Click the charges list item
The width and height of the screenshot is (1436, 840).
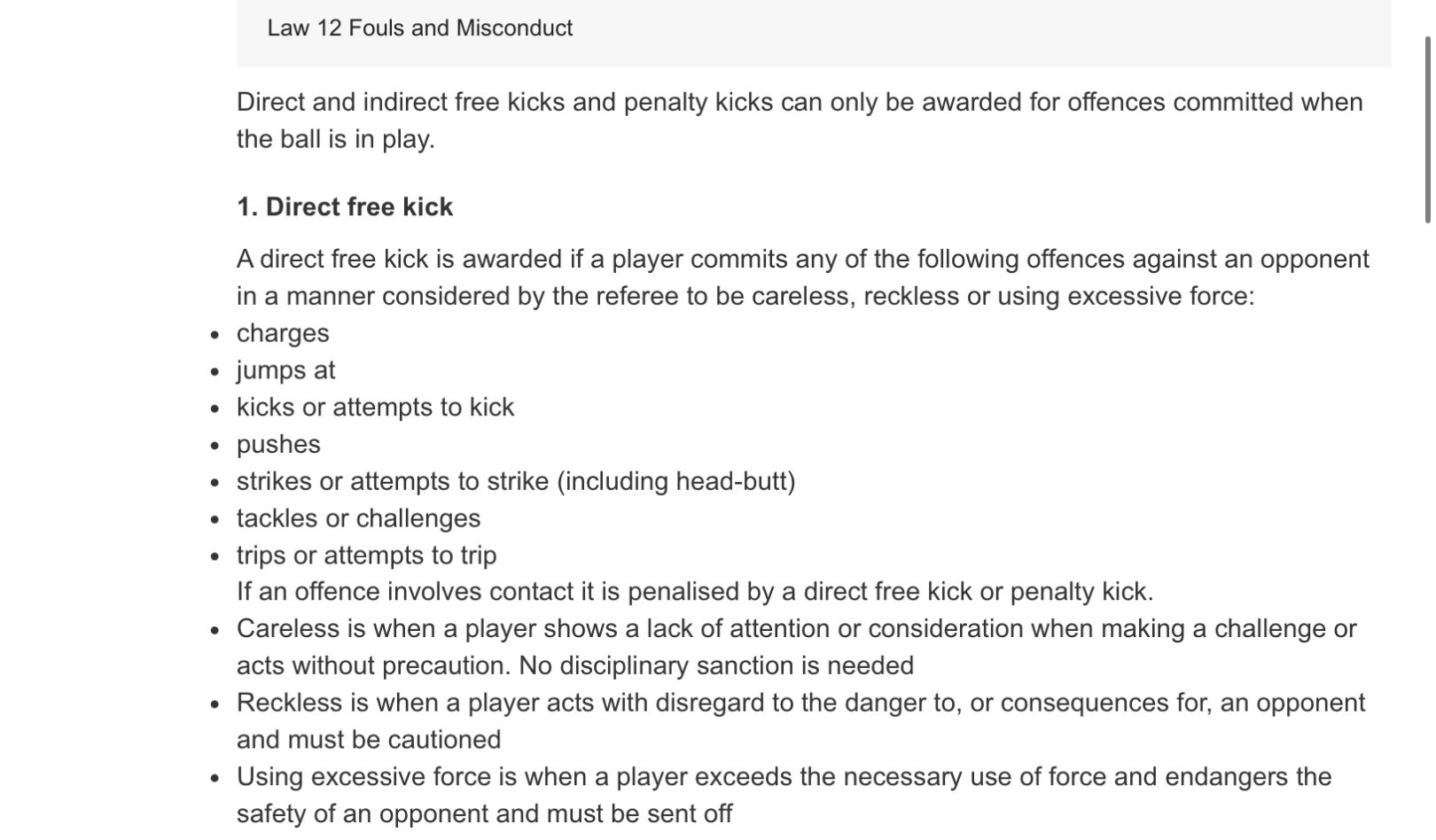283,333
